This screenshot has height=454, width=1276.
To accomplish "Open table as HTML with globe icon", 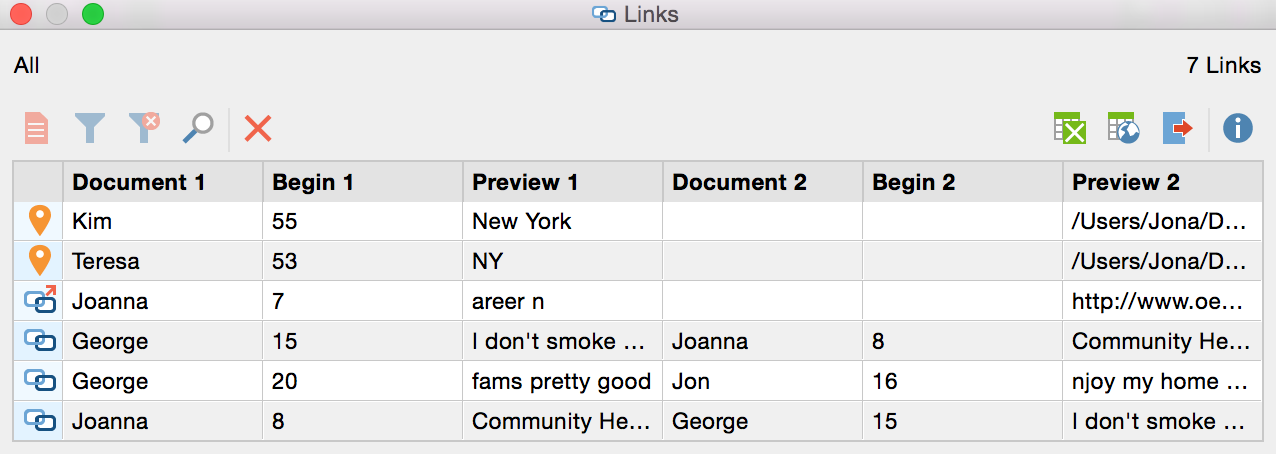I will (x=1124, y=128).
